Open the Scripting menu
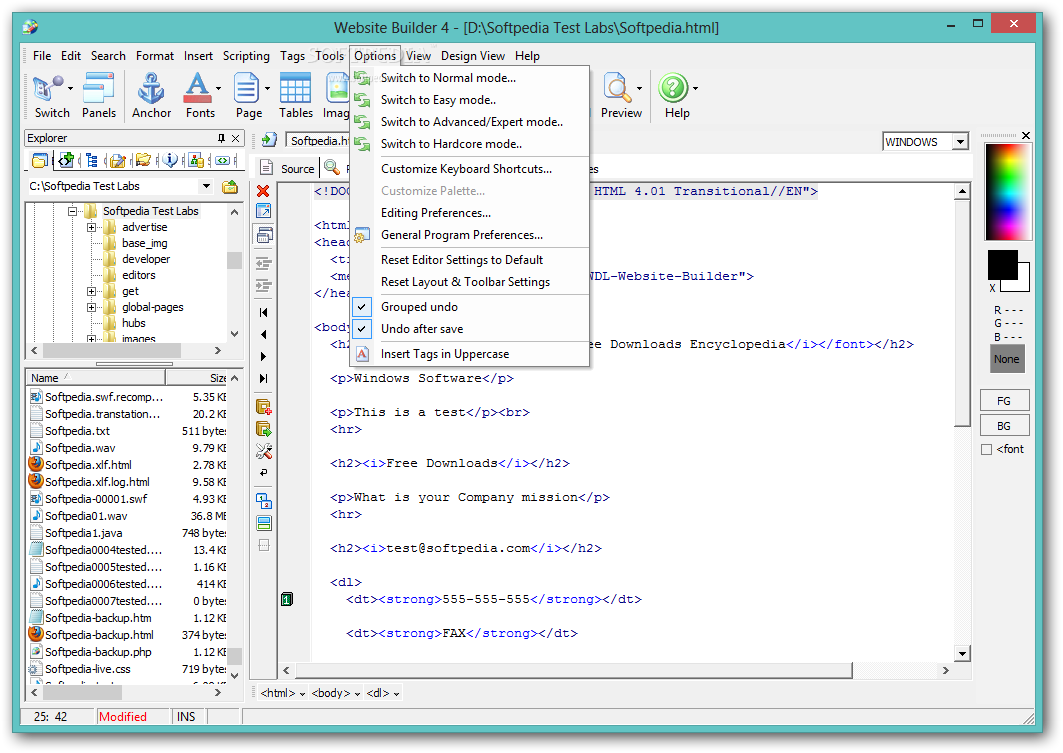This screenshot has width=1063, height=753. pos(246,56)
